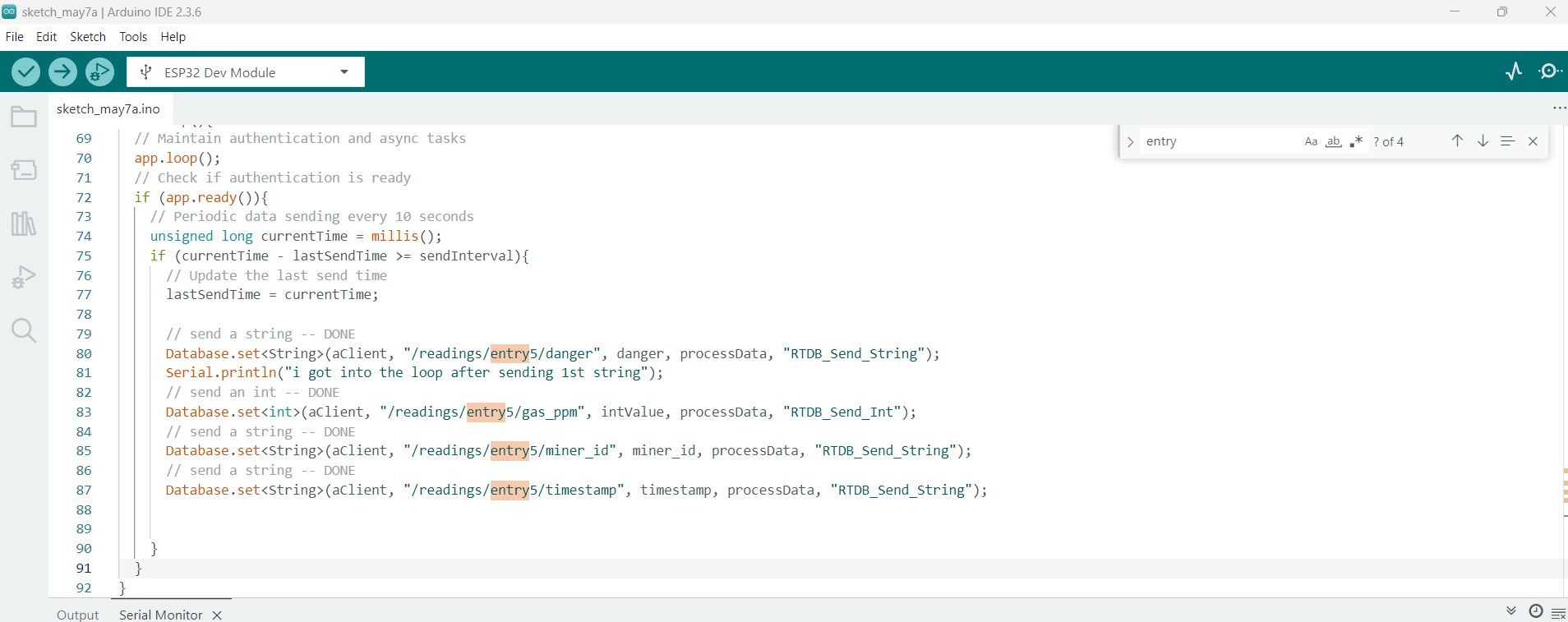Toggle Match Case in find widget
The width and height of the screenshot is (1568, 622).
(1311, 142)
